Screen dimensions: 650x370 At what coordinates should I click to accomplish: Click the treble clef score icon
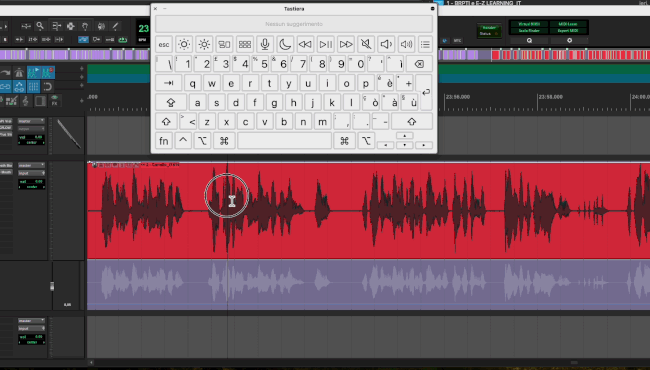[x=26, y=101]
